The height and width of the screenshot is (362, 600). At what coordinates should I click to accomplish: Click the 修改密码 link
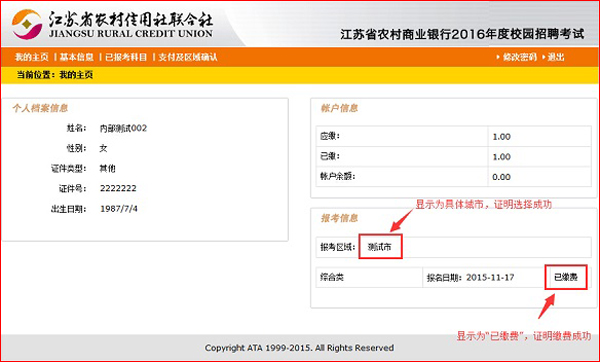point(520,57)
